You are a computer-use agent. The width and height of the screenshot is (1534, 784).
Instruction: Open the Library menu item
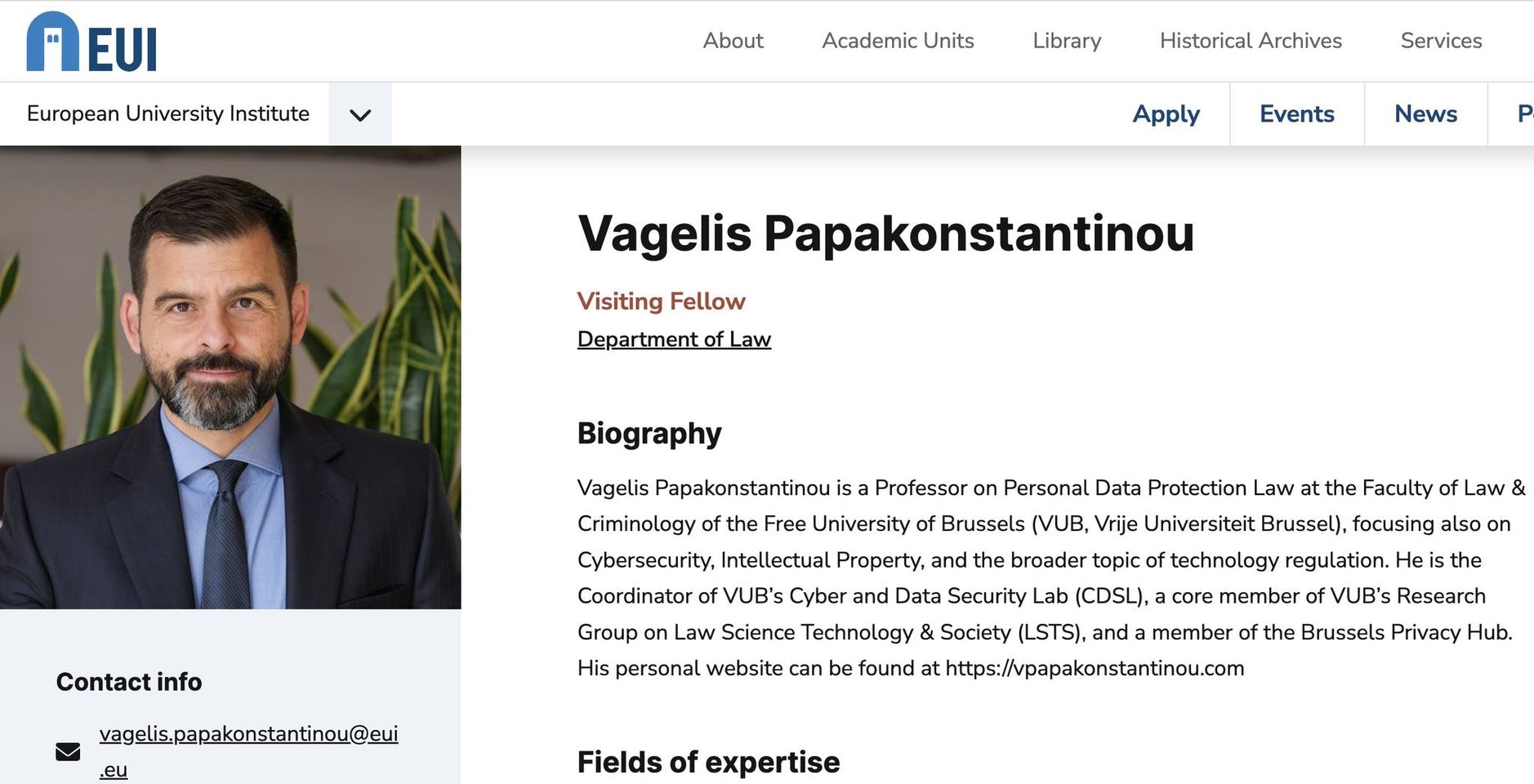pos(1067,41)
